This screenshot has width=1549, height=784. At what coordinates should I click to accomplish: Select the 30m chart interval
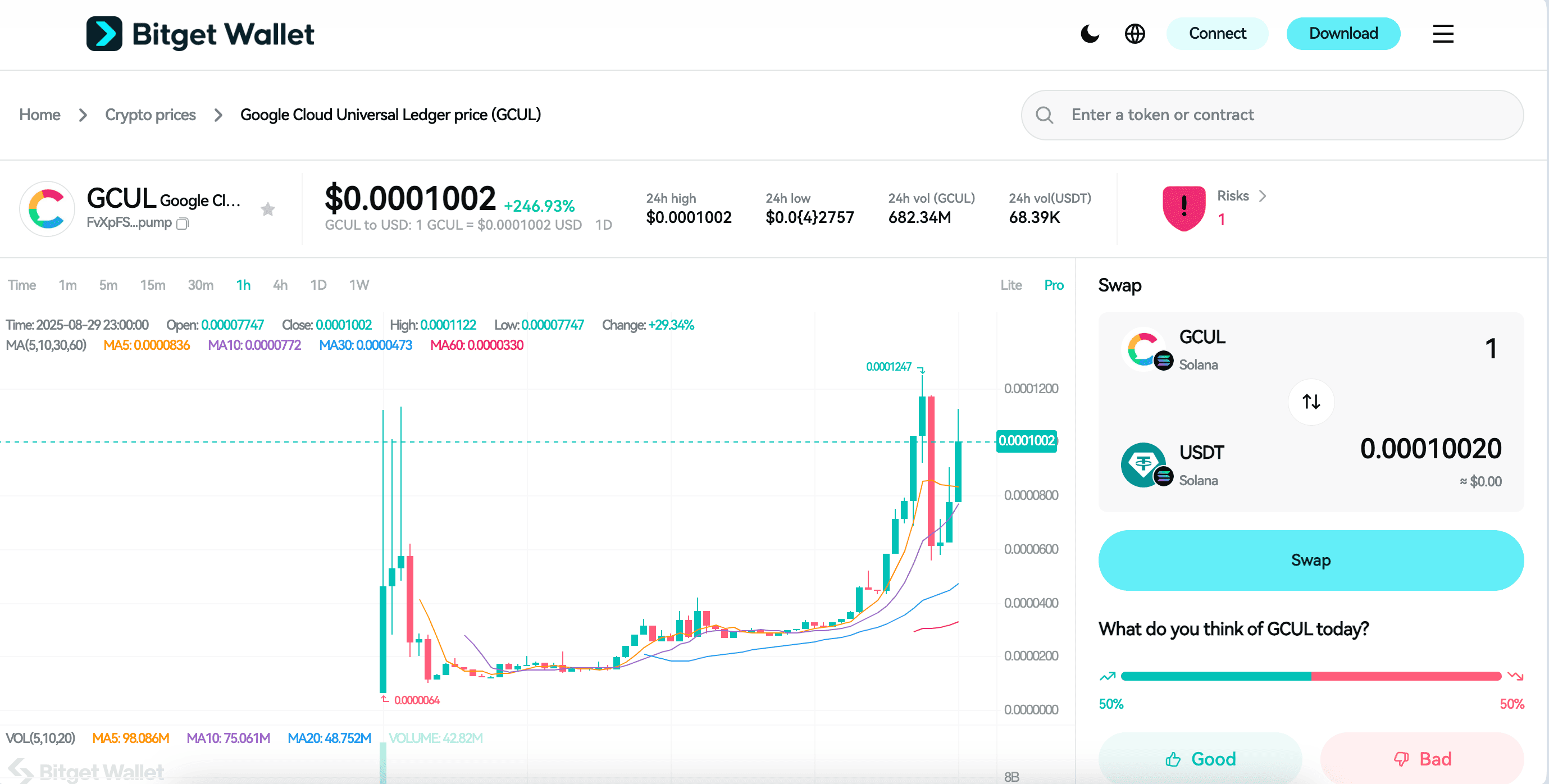coord(201,285)
